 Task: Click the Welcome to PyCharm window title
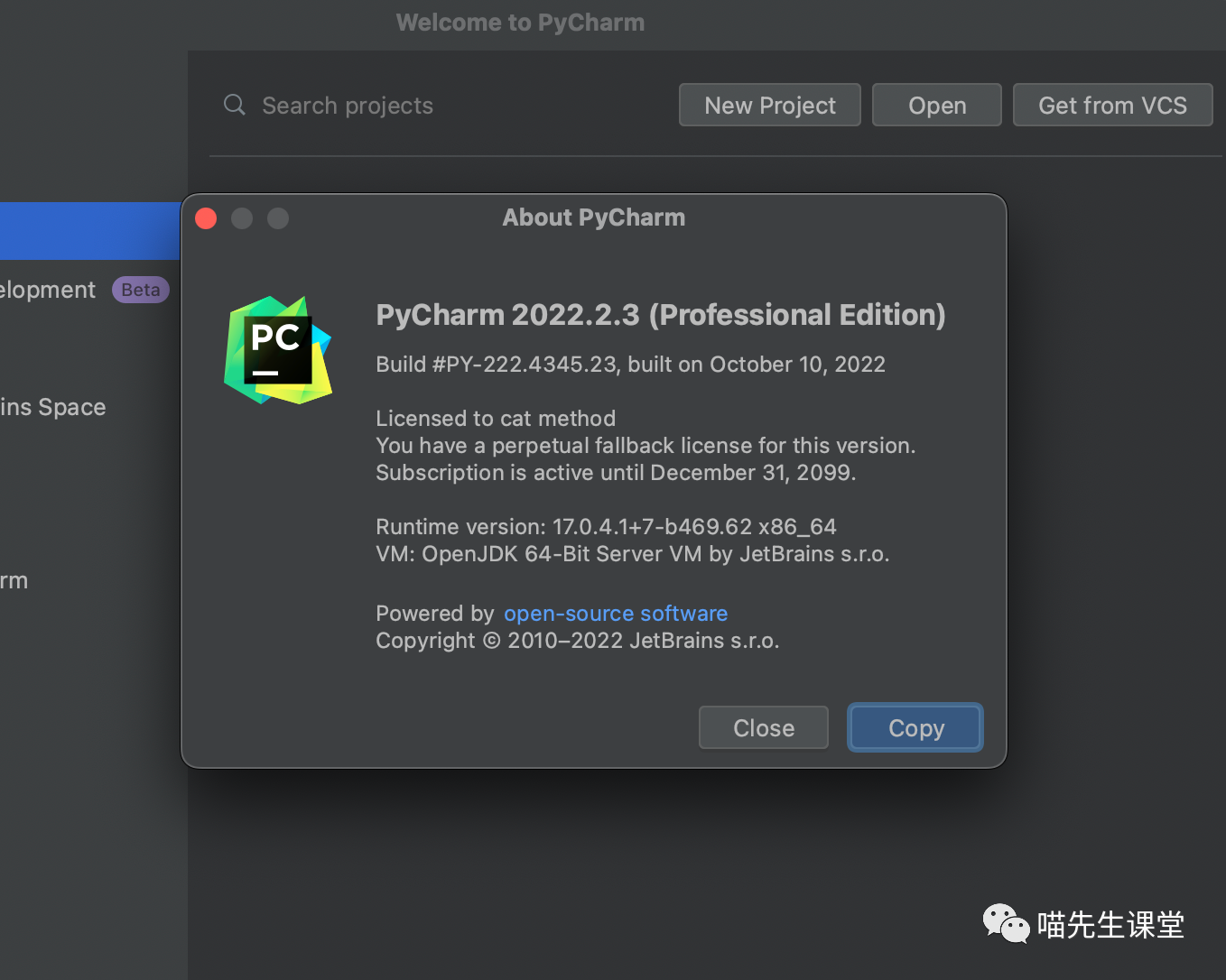pos(520,23)
